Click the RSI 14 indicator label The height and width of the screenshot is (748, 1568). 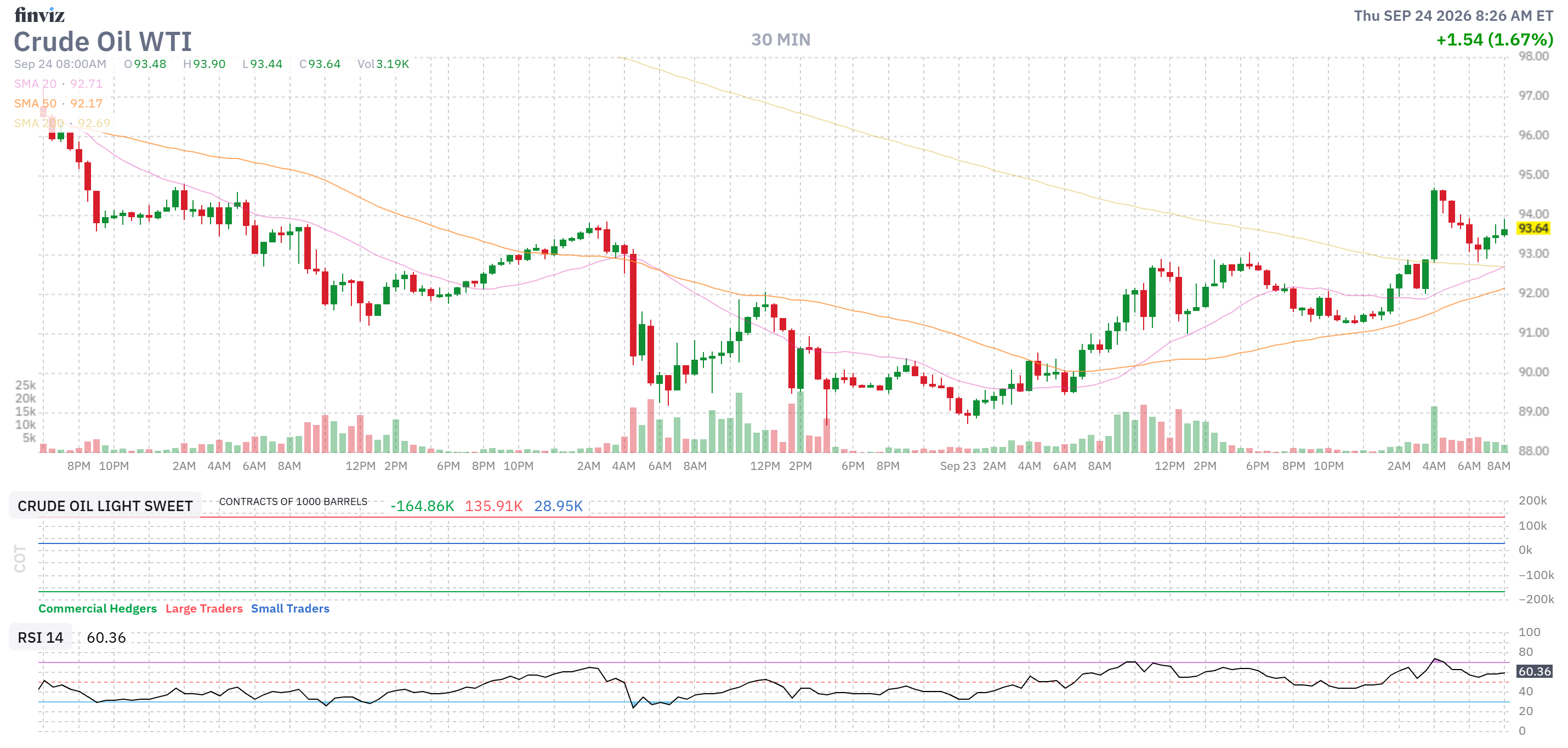point(40,637)
